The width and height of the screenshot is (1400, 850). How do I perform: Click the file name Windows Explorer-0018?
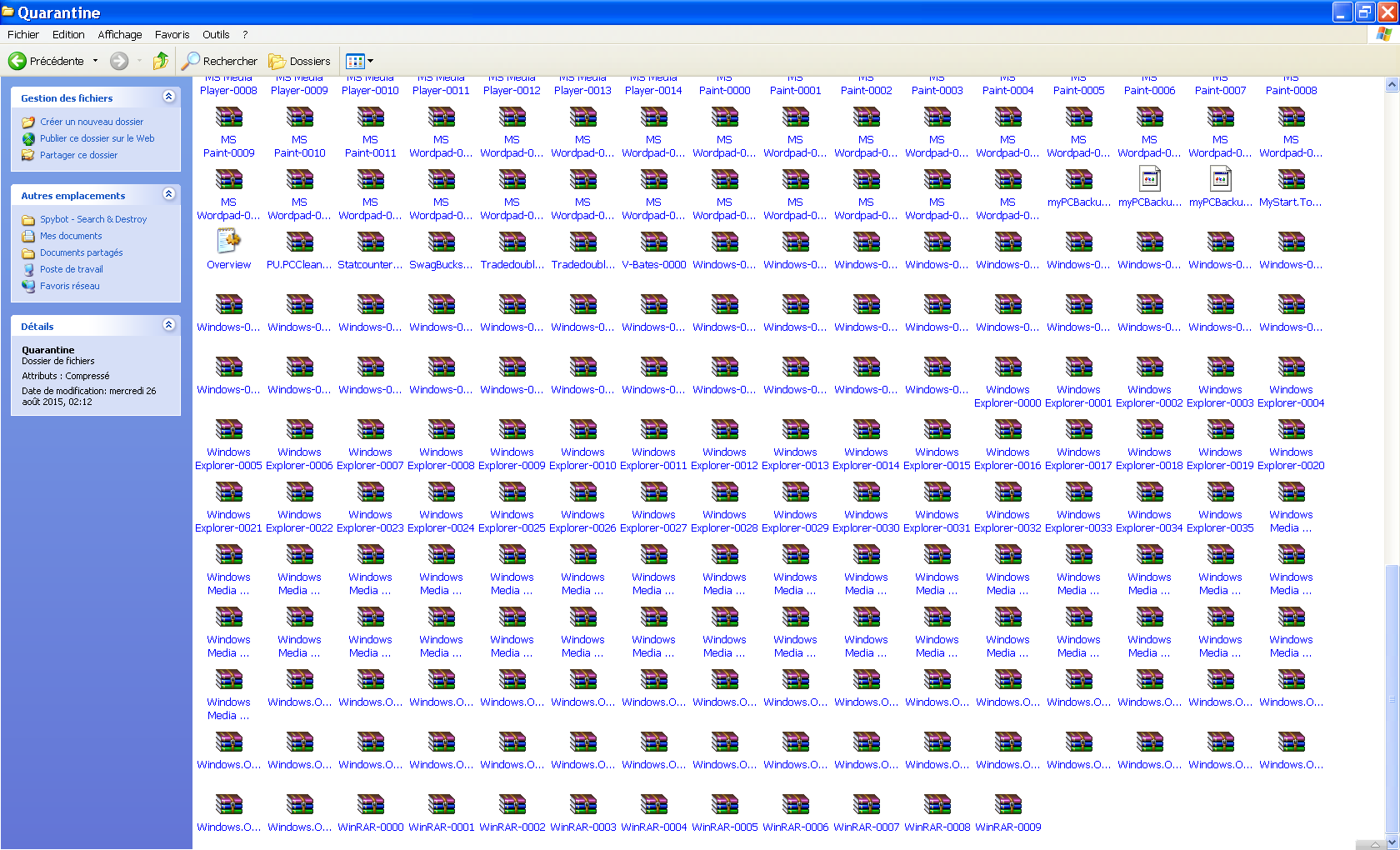point(1149,459)
